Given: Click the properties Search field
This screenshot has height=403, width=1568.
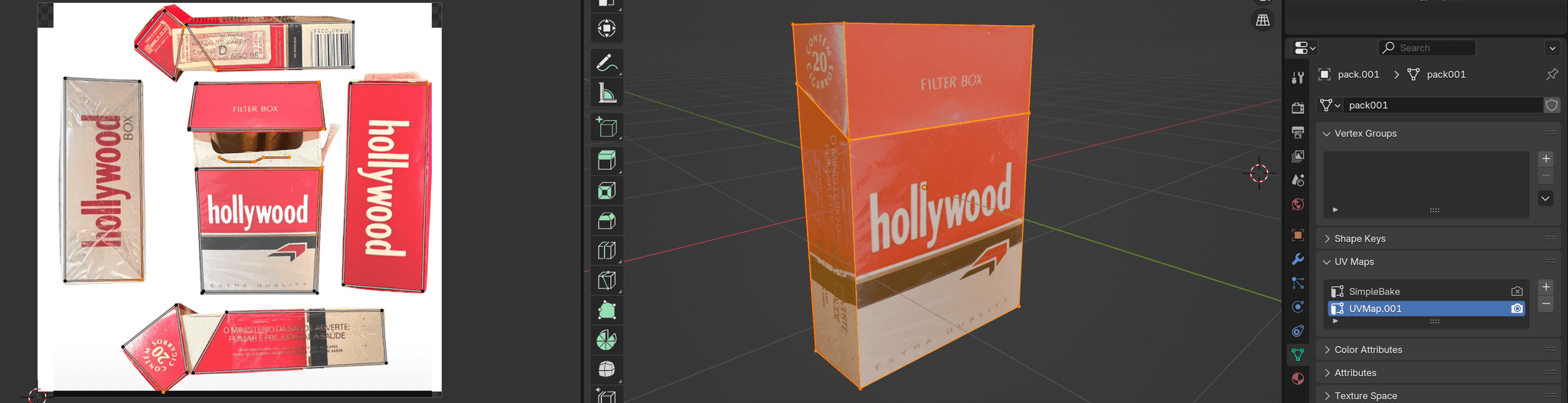Looking at the screenshot, I should [1427, 47].
